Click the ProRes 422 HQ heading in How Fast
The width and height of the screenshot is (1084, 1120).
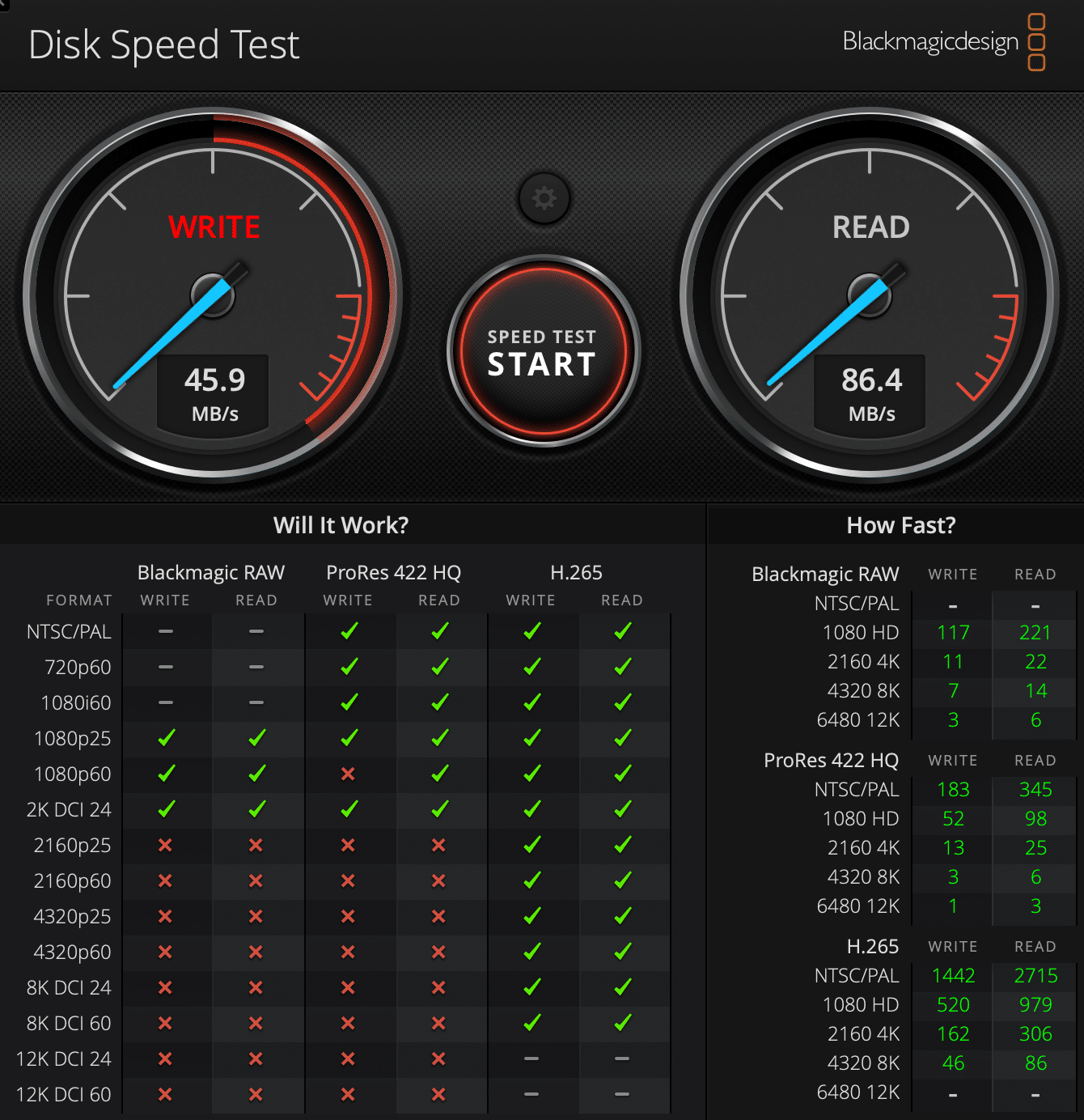(x=831, y=760)
